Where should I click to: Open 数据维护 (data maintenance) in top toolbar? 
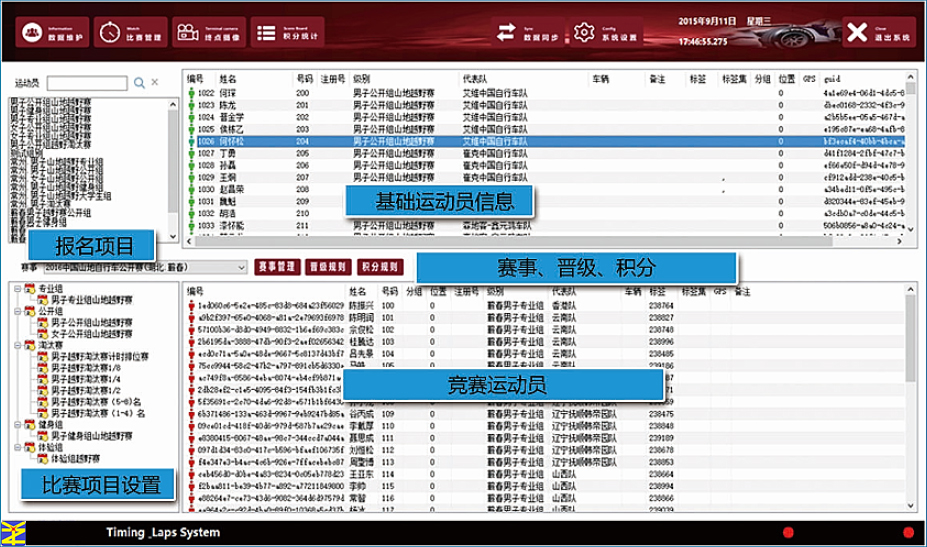click(52, 32)
